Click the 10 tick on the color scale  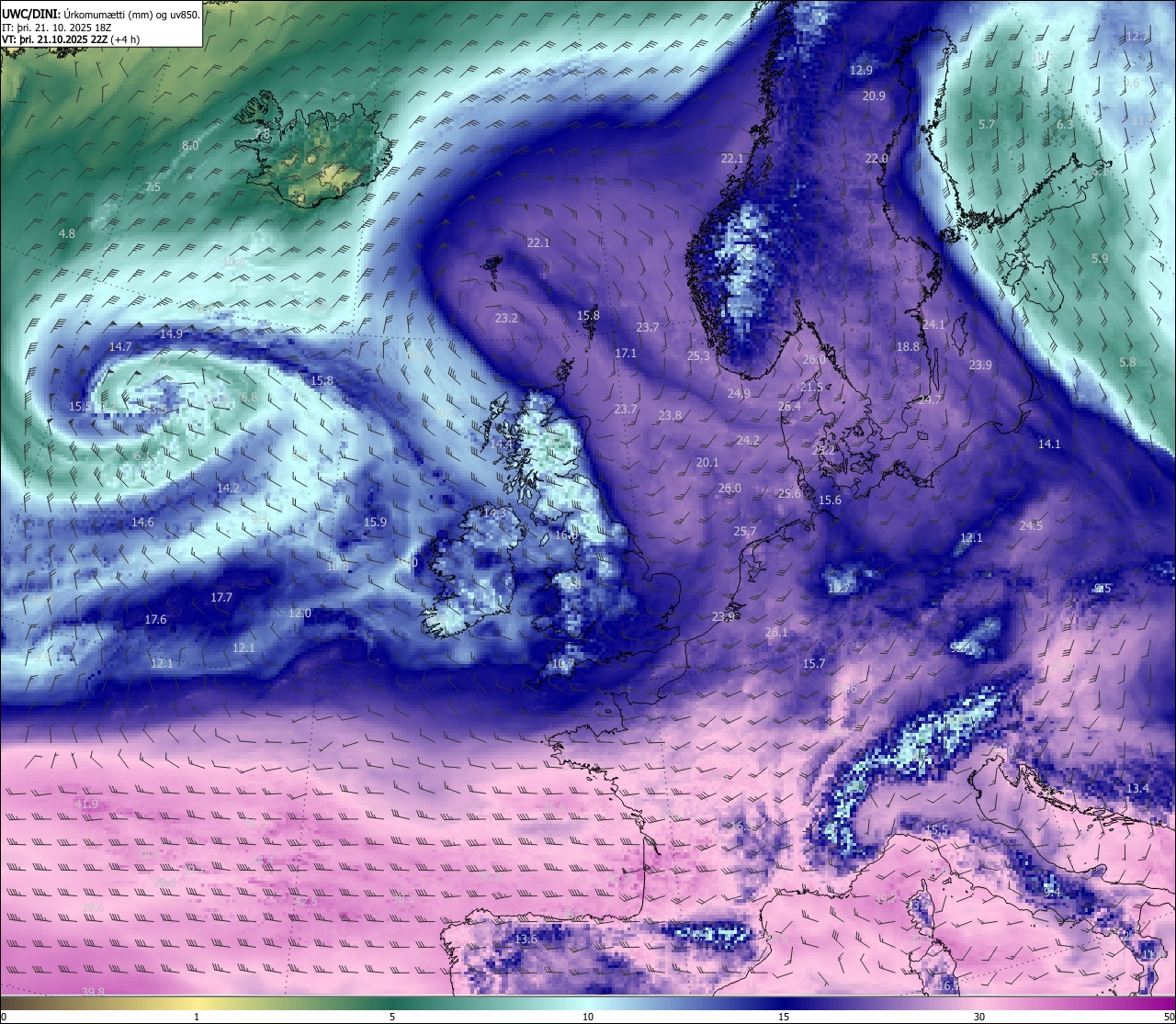click(588, 1017)
